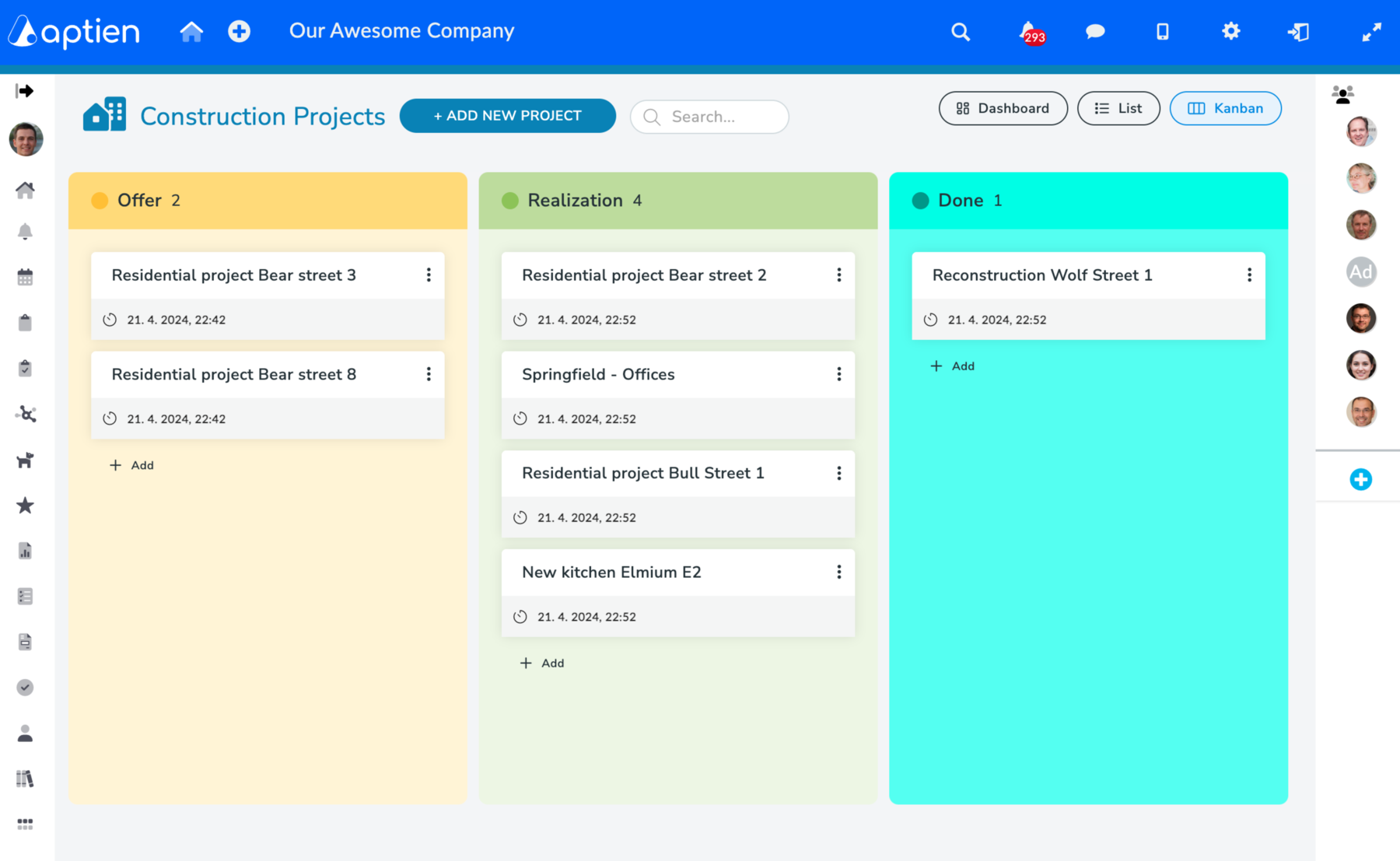Click Add under the Offer column
The width and height of the screenshot is (1400, 861).
coord(132,465)
